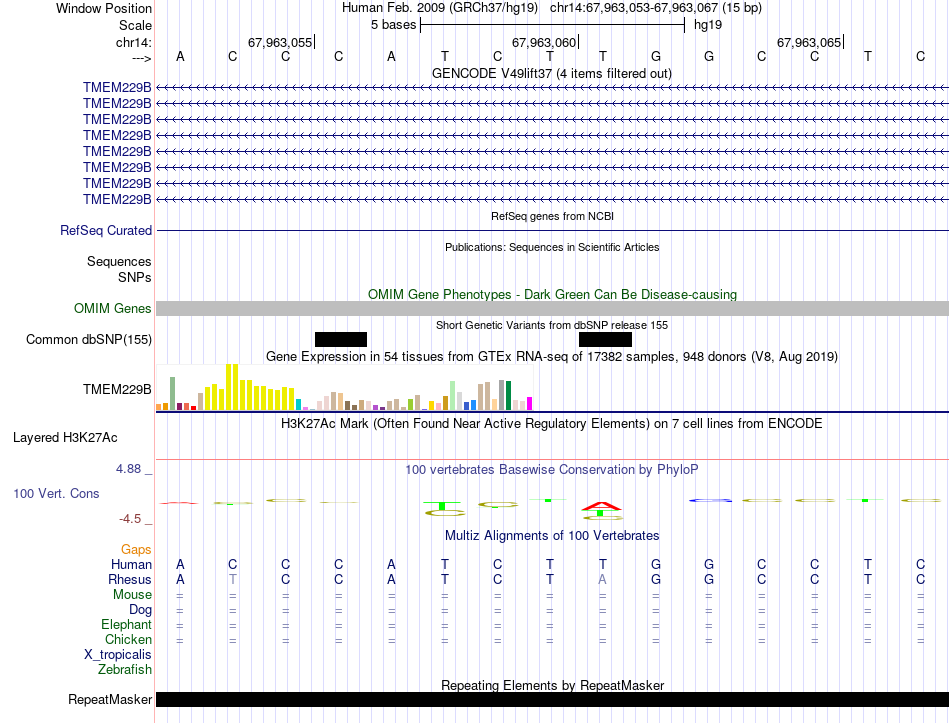Click the SNPs track label
The height and width of the screenshot is (723, 950).
tap(135, 277)
